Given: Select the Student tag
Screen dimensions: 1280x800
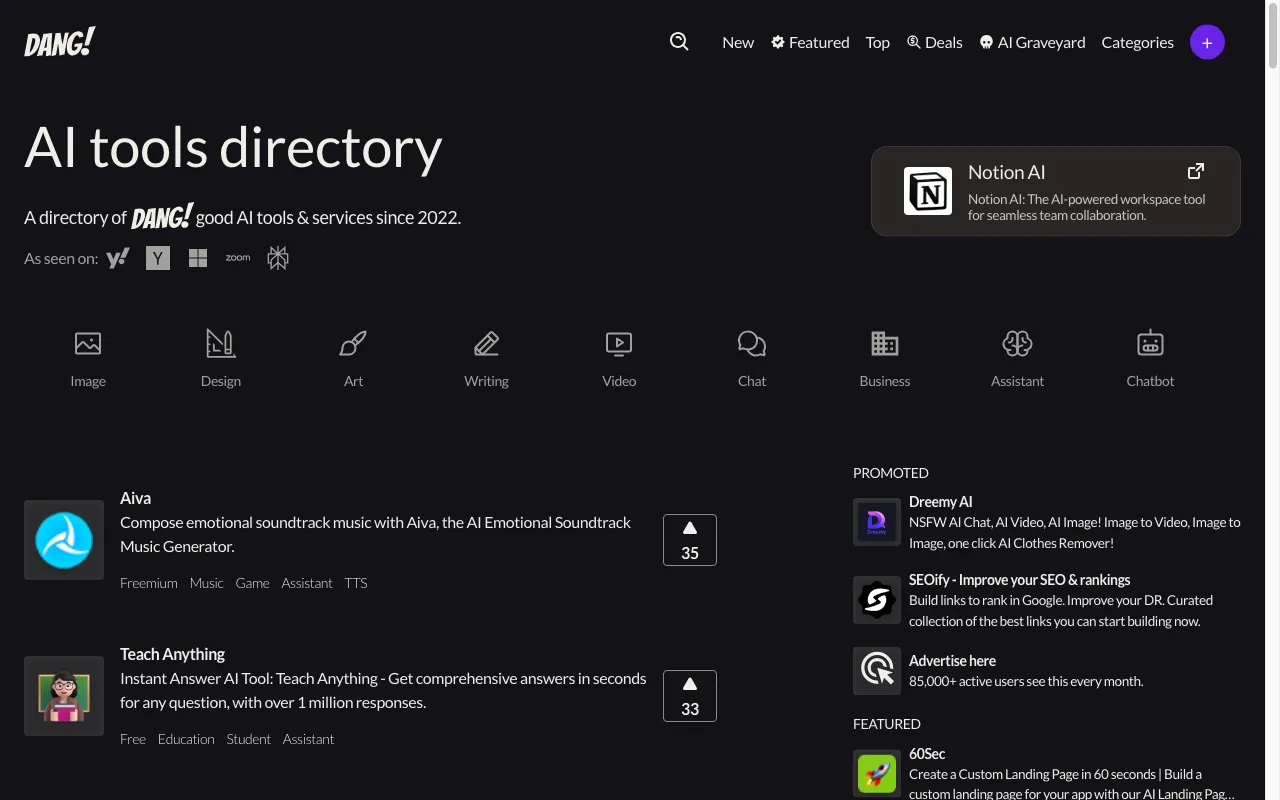Looking at the screenshot, I should tap(249, 739).
